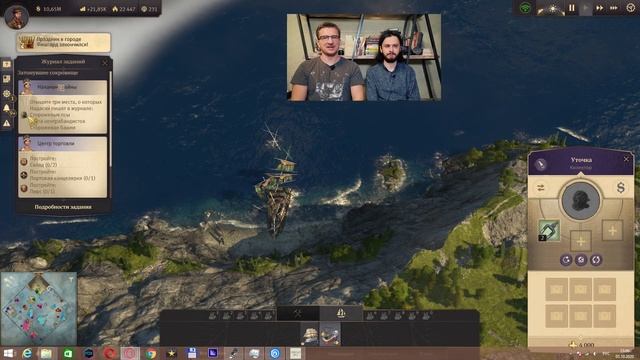Open the ship transfer goods arrows icon
The image size is (640, 360).
pos(541,188)
